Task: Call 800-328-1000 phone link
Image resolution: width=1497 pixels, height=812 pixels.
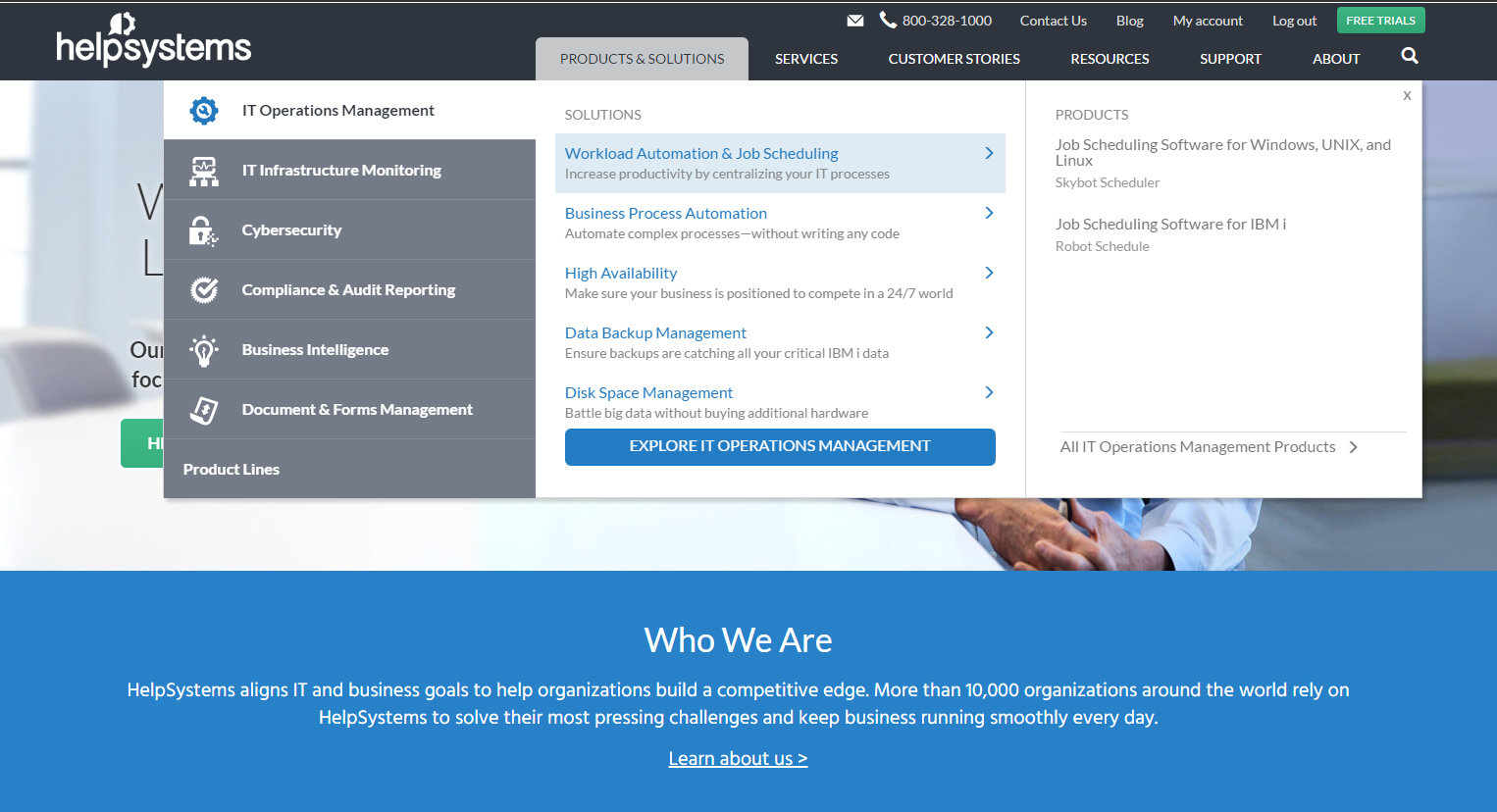Action: click(947, 21)
